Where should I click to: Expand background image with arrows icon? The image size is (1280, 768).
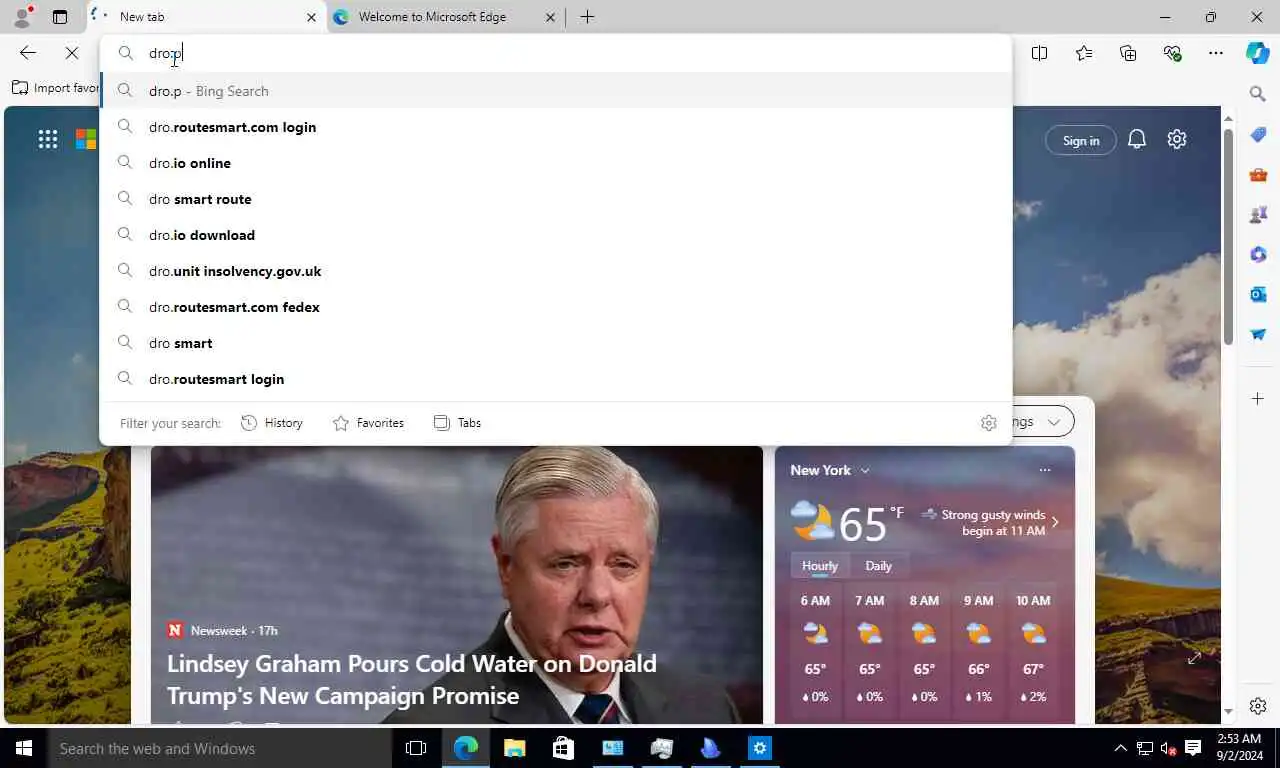(1194, 658)
